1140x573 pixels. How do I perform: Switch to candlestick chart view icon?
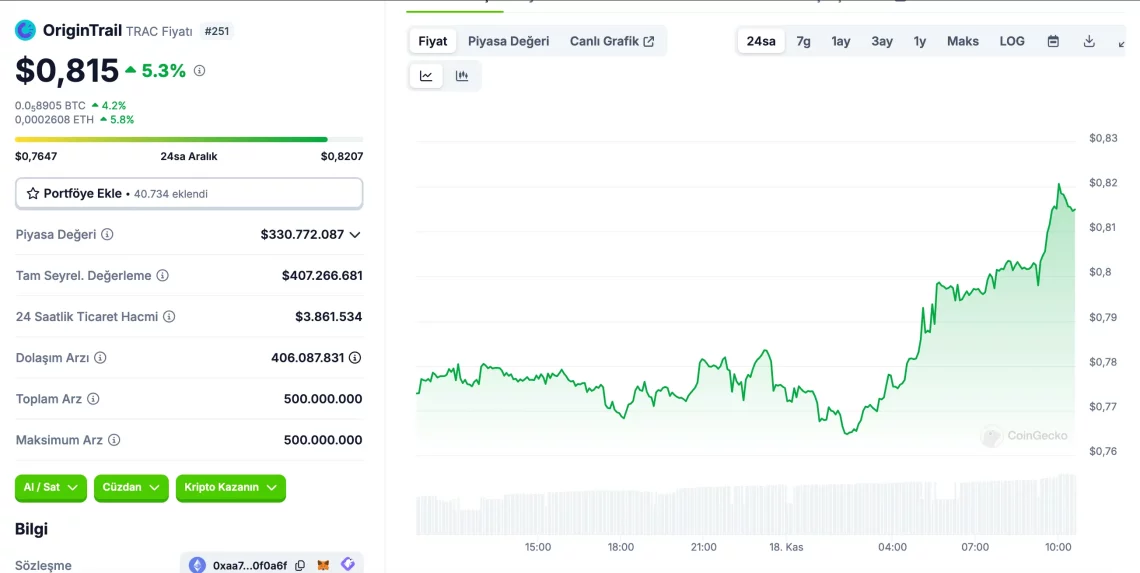pos(462,76)
